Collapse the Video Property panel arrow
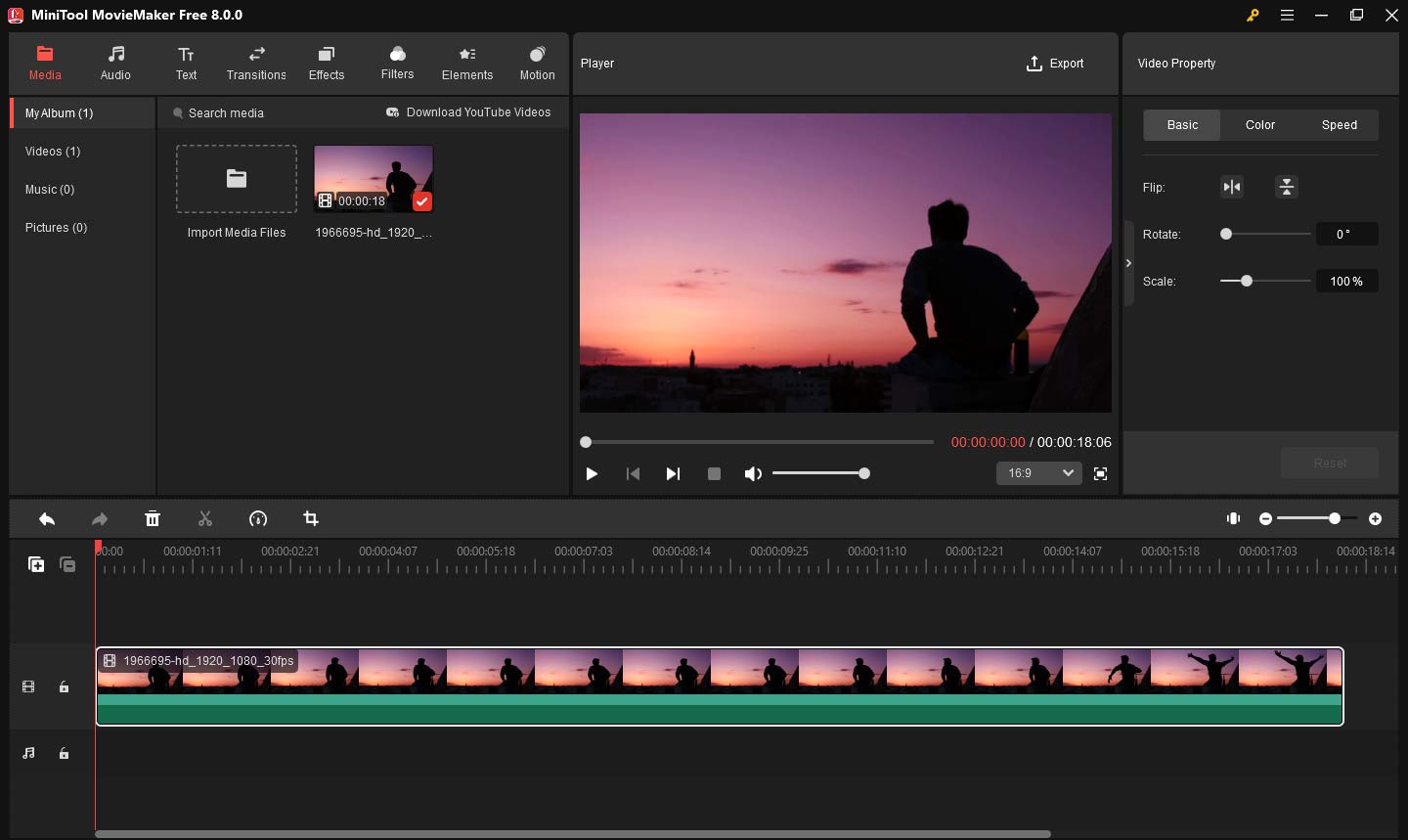This screenshot has width=1408, height=840. 1128,263
